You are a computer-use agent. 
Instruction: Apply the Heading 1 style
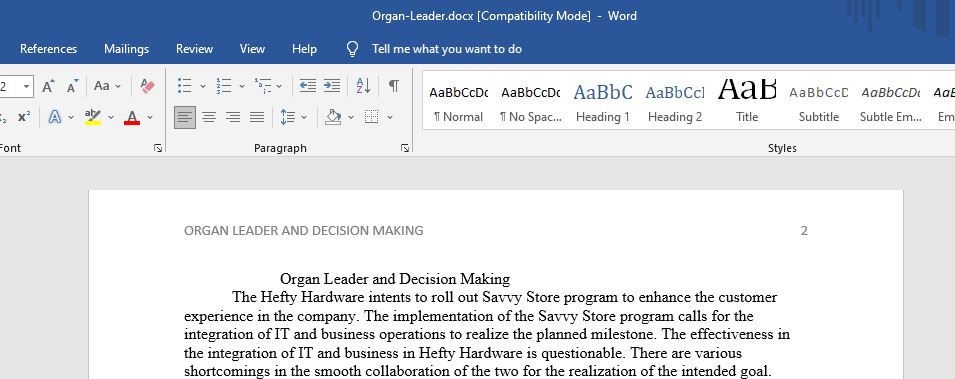[603, 100]
